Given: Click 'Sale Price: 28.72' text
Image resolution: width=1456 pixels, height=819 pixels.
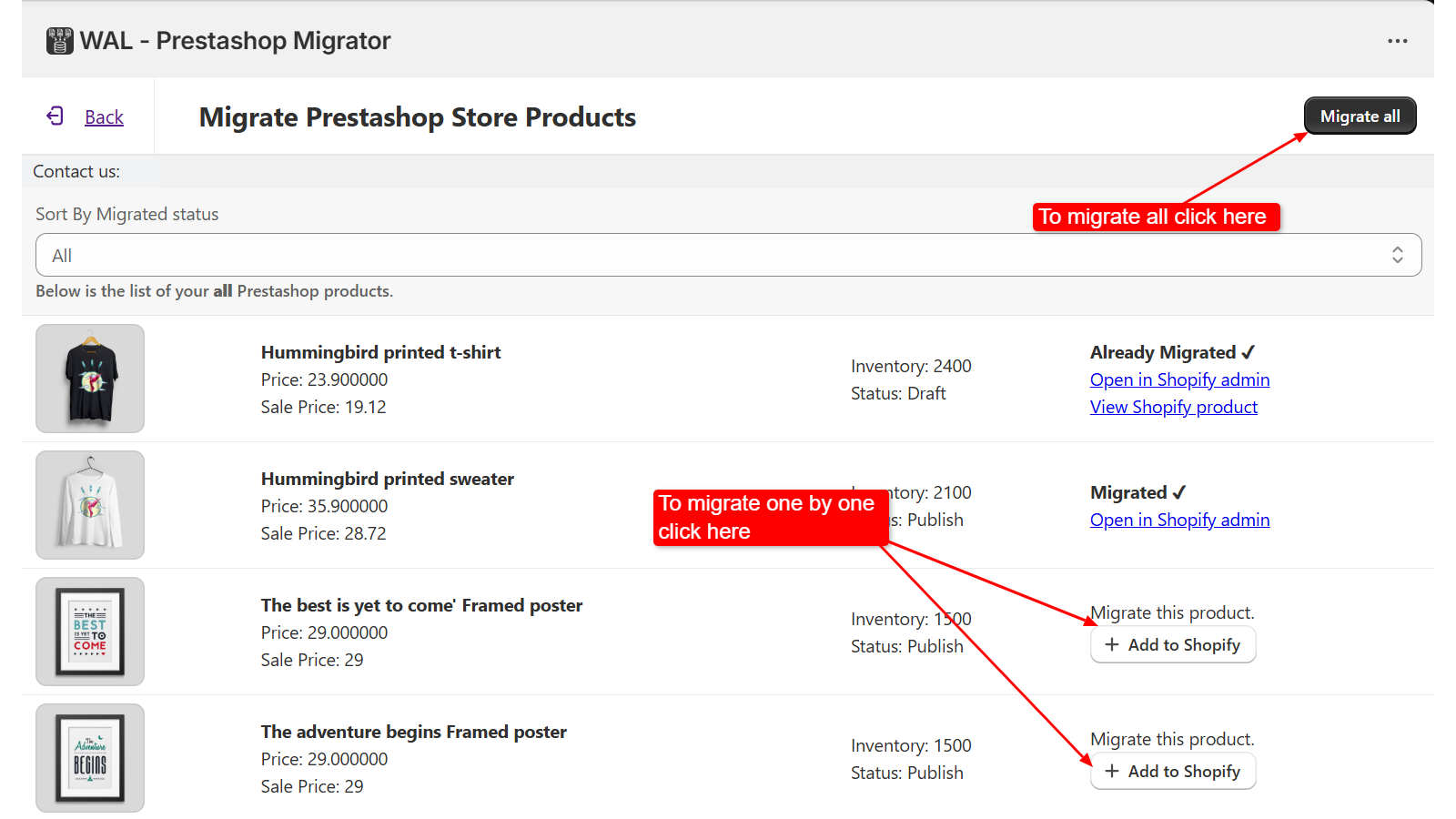Looking at the screenshot, I should click(x=323, y=533).
